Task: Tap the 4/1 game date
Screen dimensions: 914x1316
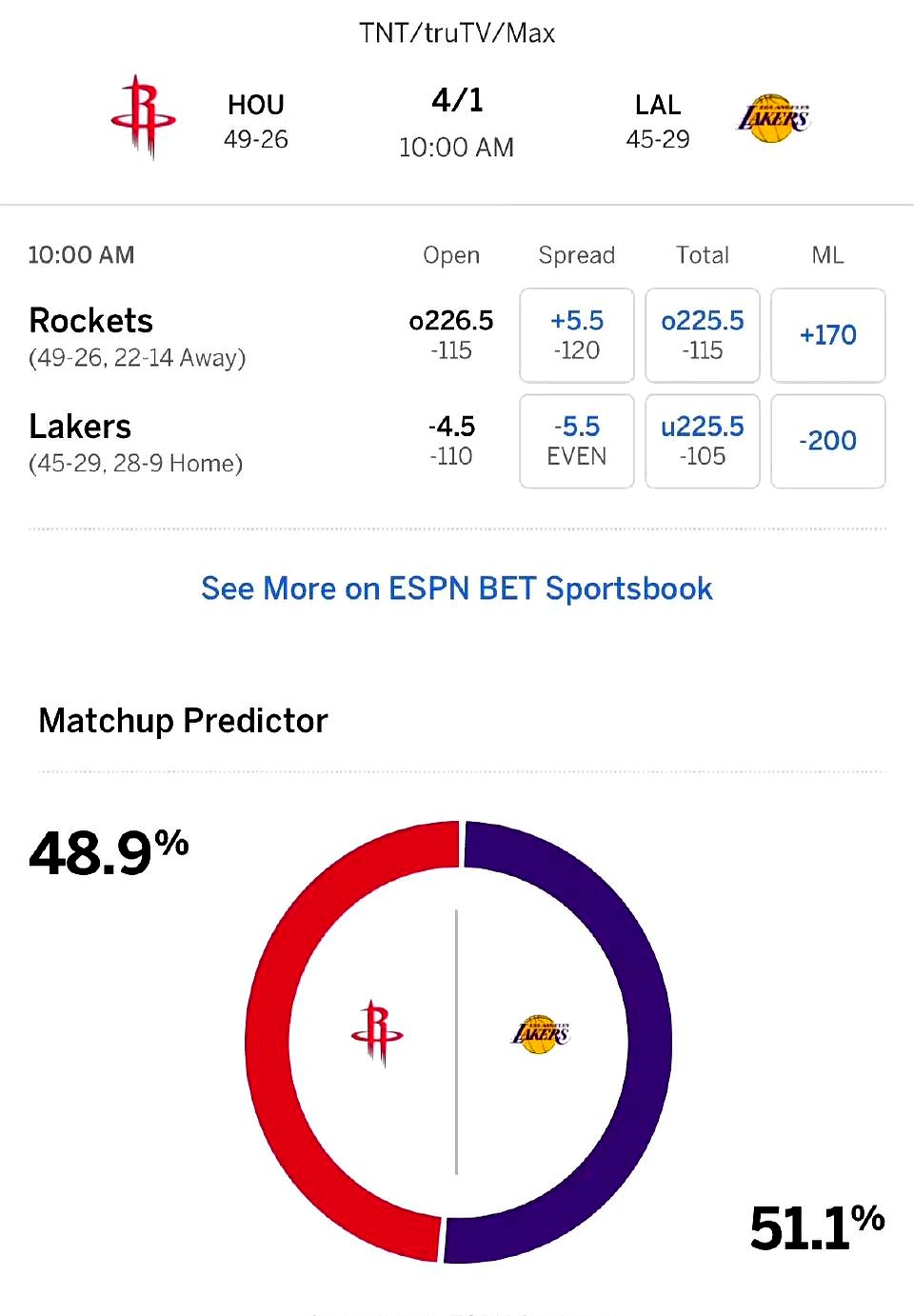Action: point(457,101)
